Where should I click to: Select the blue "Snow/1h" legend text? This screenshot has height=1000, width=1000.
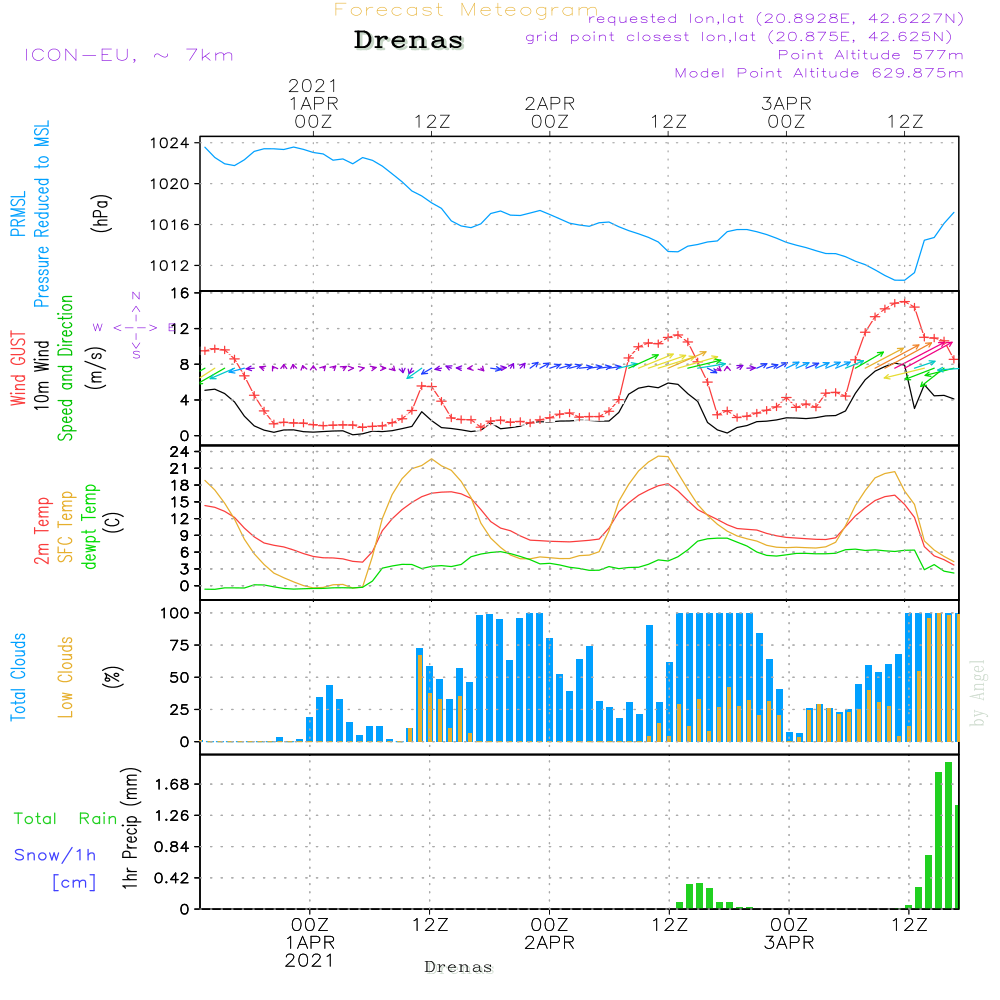tap(55, 855)
